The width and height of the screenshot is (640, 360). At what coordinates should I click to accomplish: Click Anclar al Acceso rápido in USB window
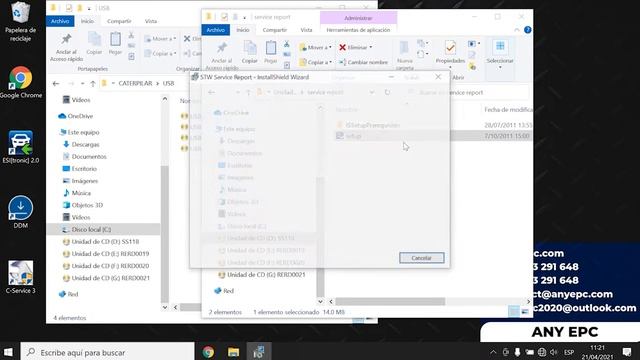[66, 47]
